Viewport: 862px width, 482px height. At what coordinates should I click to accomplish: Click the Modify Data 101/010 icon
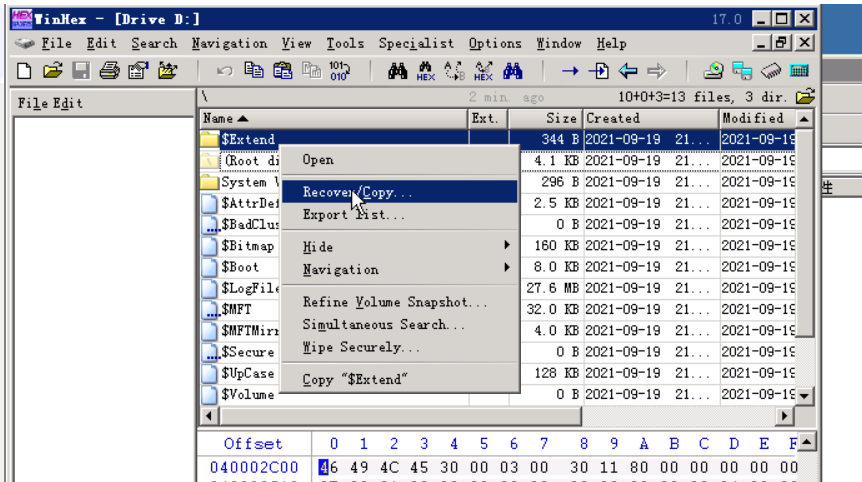pyautogui.click(x=340, y=71)
